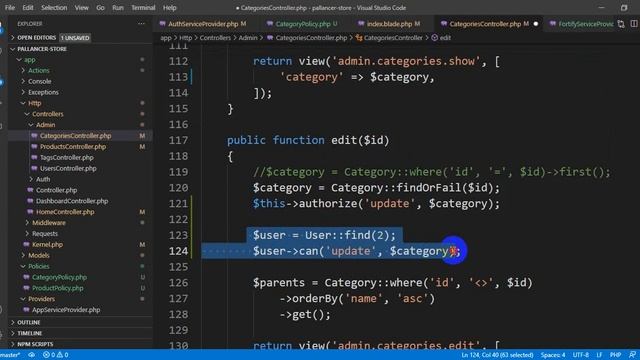Screen dimensions: 640x360
Task: Expand the NPM Scripts section
Action: pos(35,344)
